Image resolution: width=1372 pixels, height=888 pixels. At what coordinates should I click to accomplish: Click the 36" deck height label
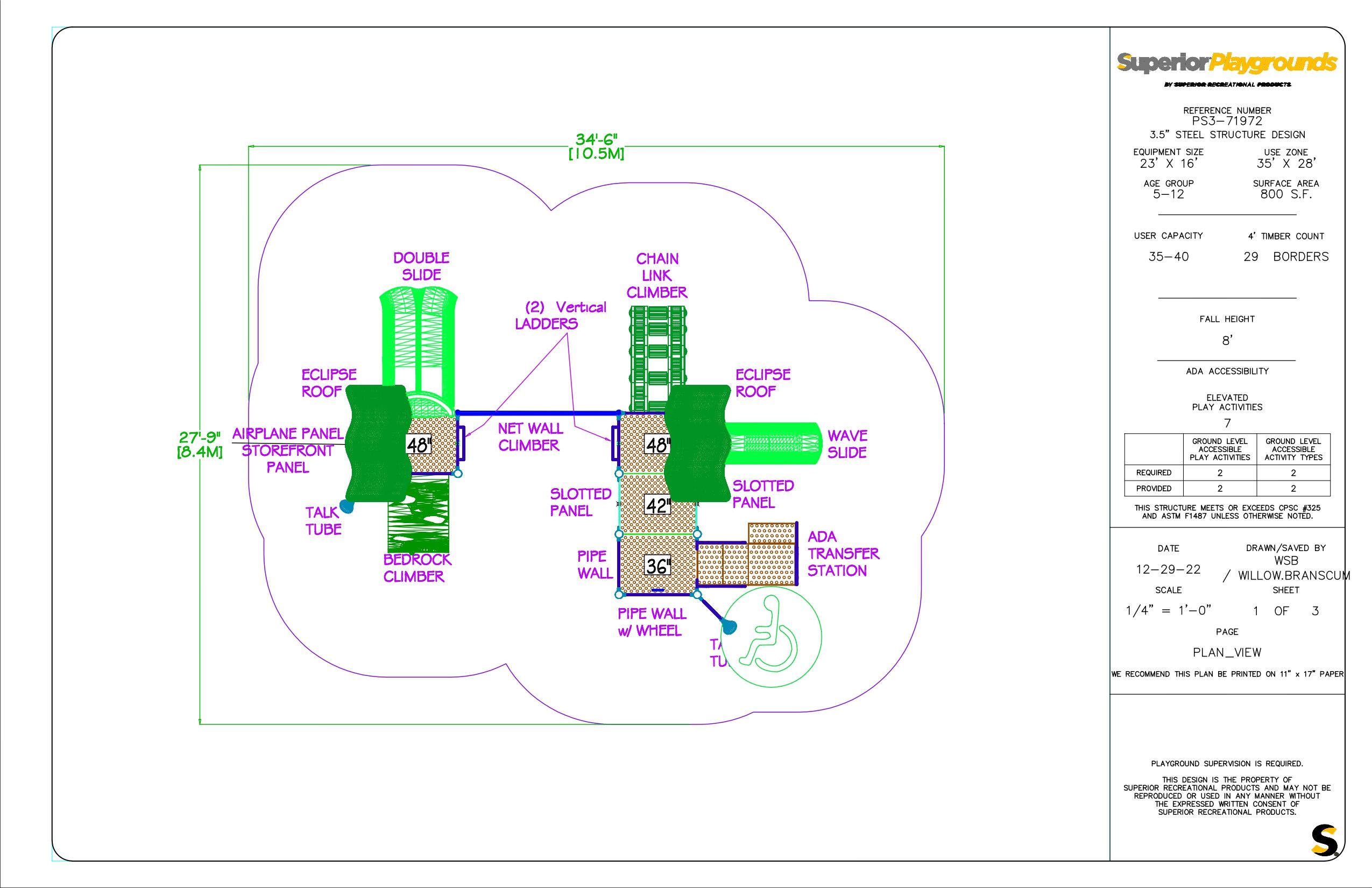pos(657,566)
